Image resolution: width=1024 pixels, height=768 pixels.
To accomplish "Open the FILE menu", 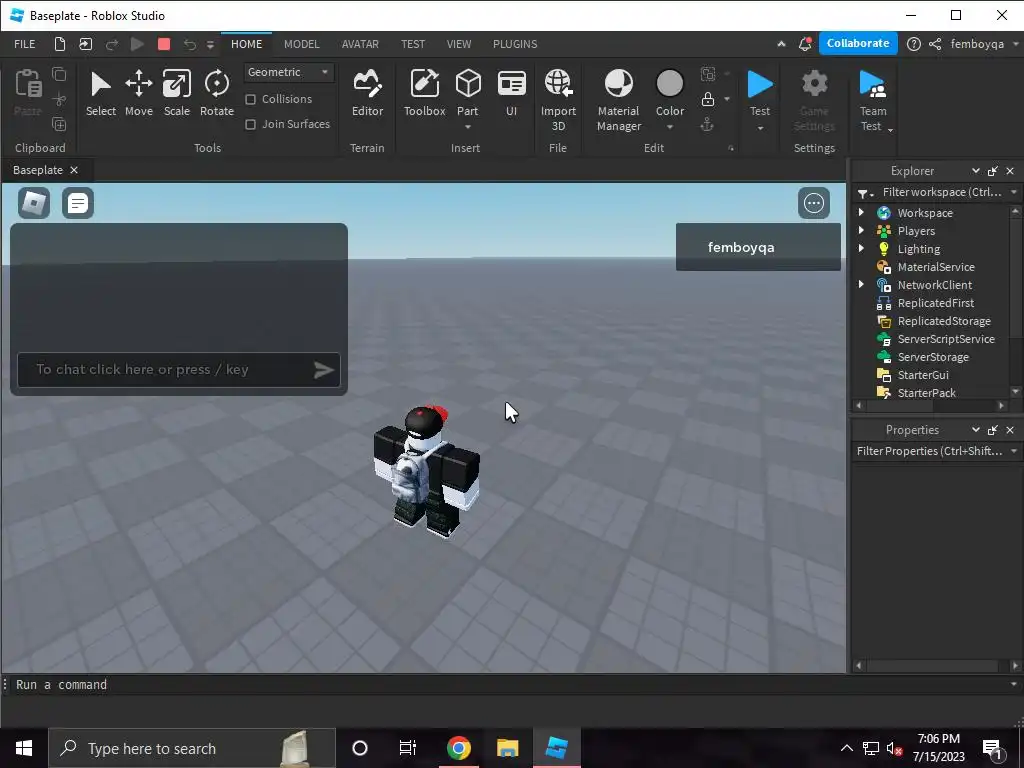I will 25,44.
